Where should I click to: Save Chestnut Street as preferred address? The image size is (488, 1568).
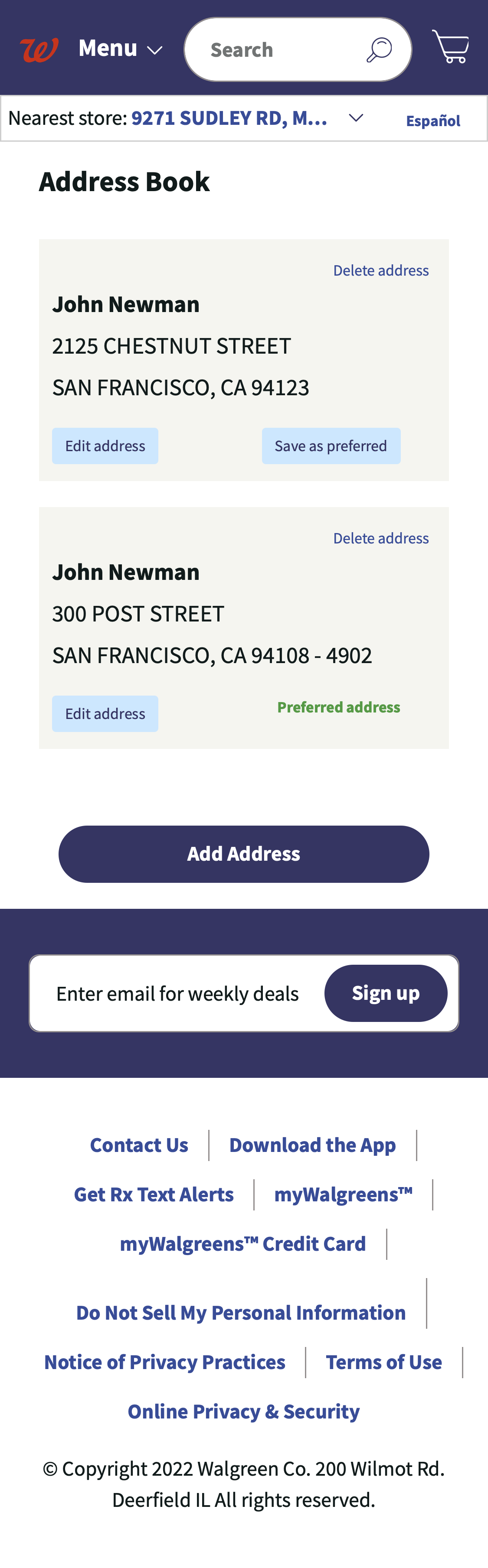click(x=331, y=446)
